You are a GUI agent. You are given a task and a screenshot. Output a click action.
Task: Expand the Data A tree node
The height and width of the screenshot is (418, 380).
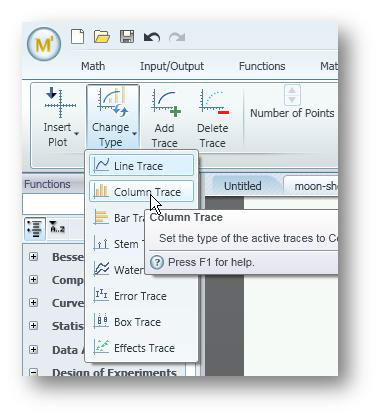point(33,349)
